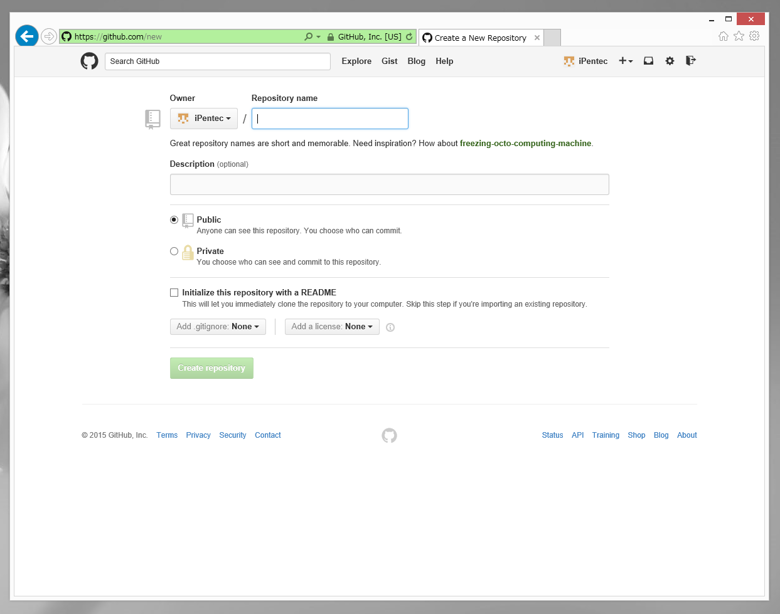Select the Public repository radio button
Screen dimensions: 780x614
pos(174,220)
